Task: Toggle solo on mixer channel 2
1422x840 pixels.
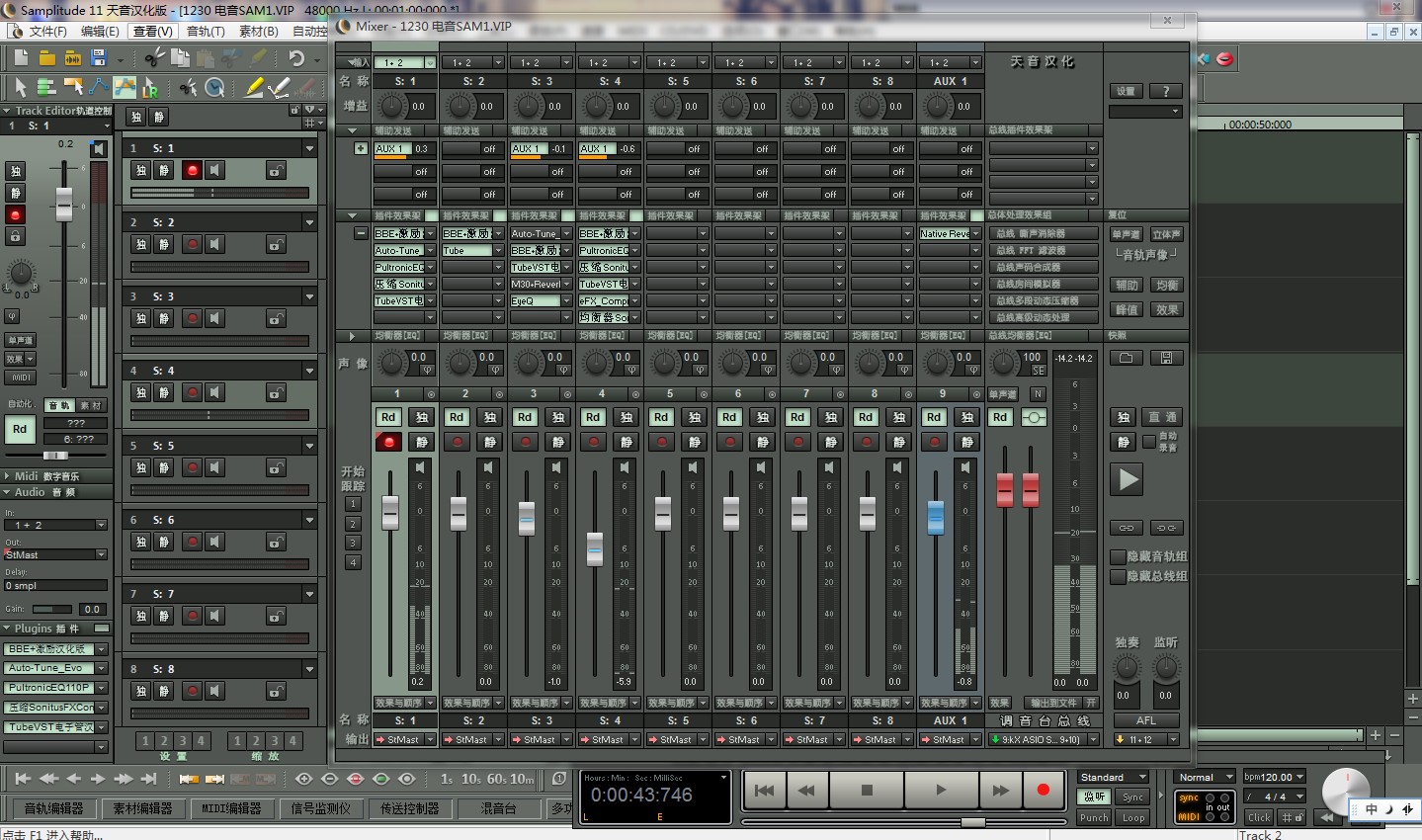Action: pos(490,417)
